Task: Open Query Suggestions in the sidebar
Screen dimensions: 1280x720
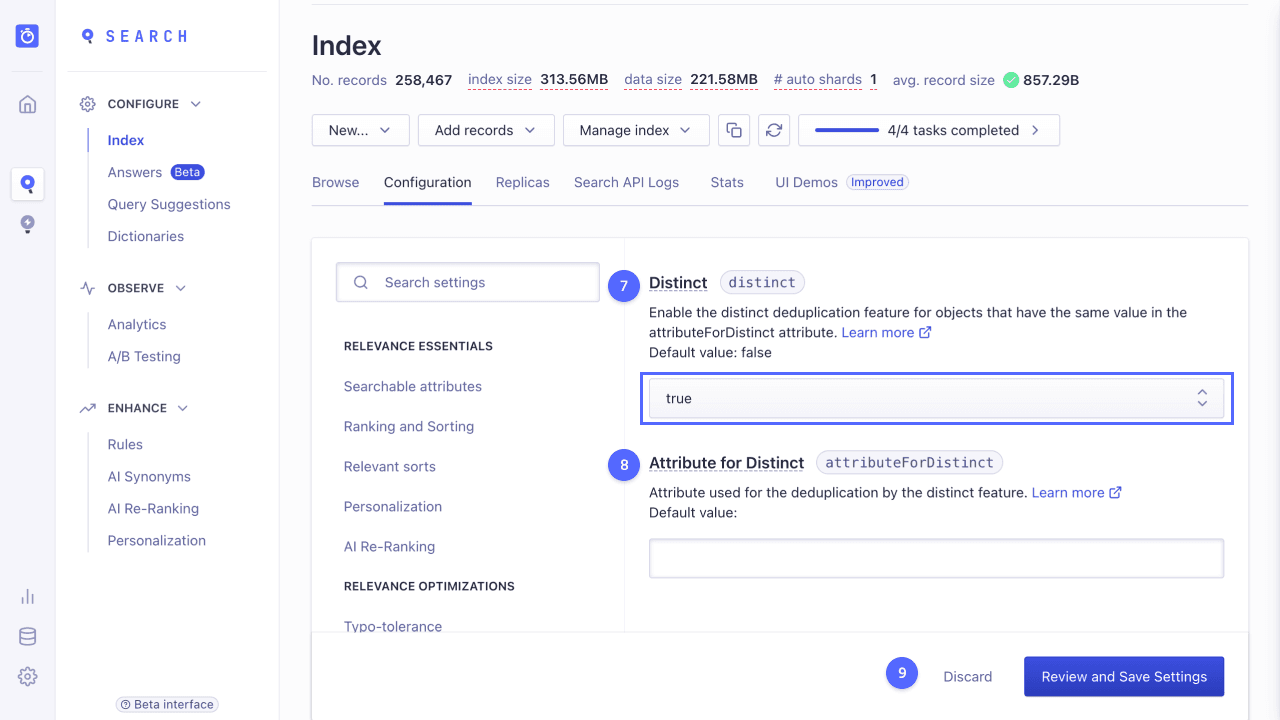Action: click(x=169, y=204)
